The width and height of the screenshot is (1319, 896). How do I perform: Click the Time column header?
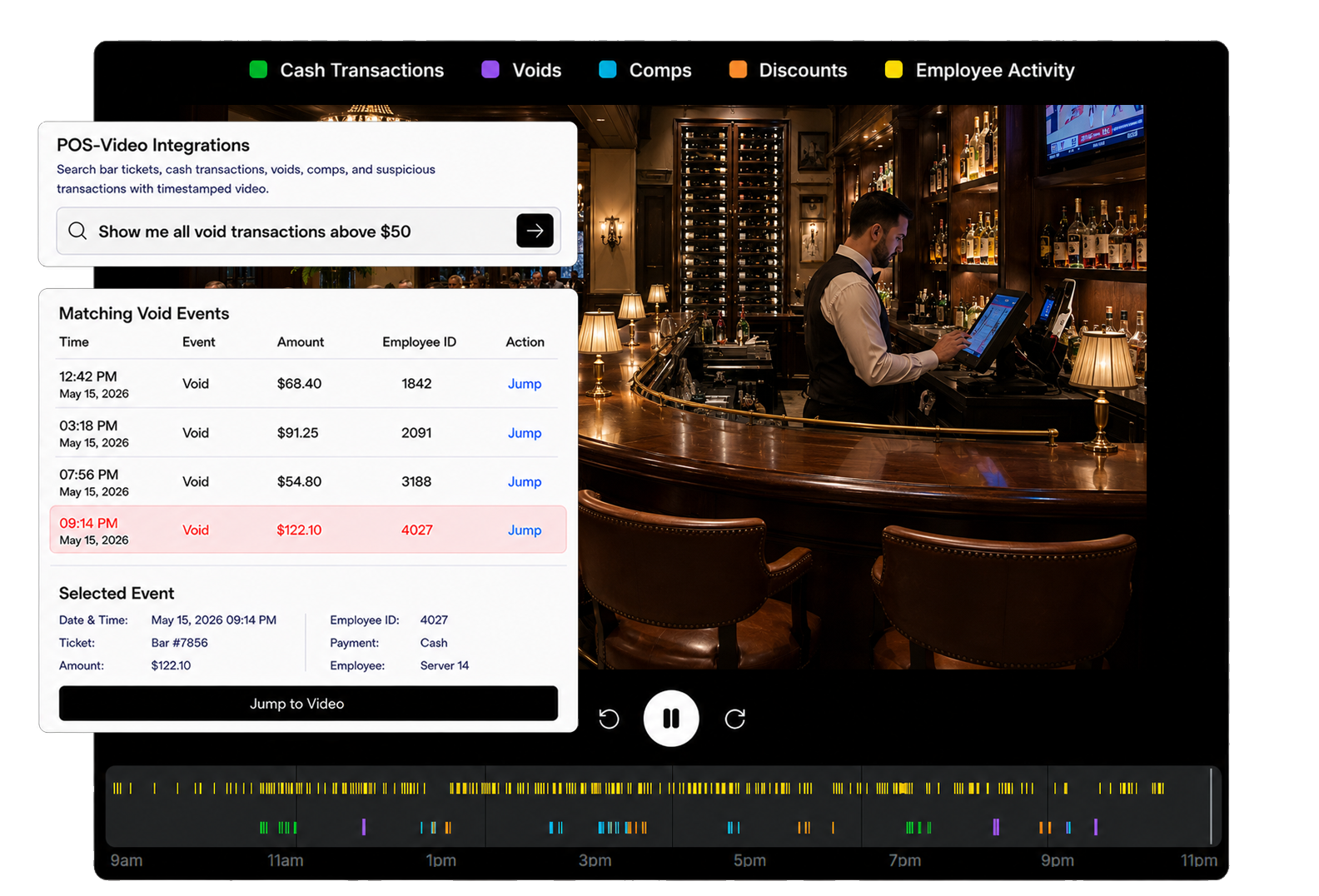click(74, 342)
